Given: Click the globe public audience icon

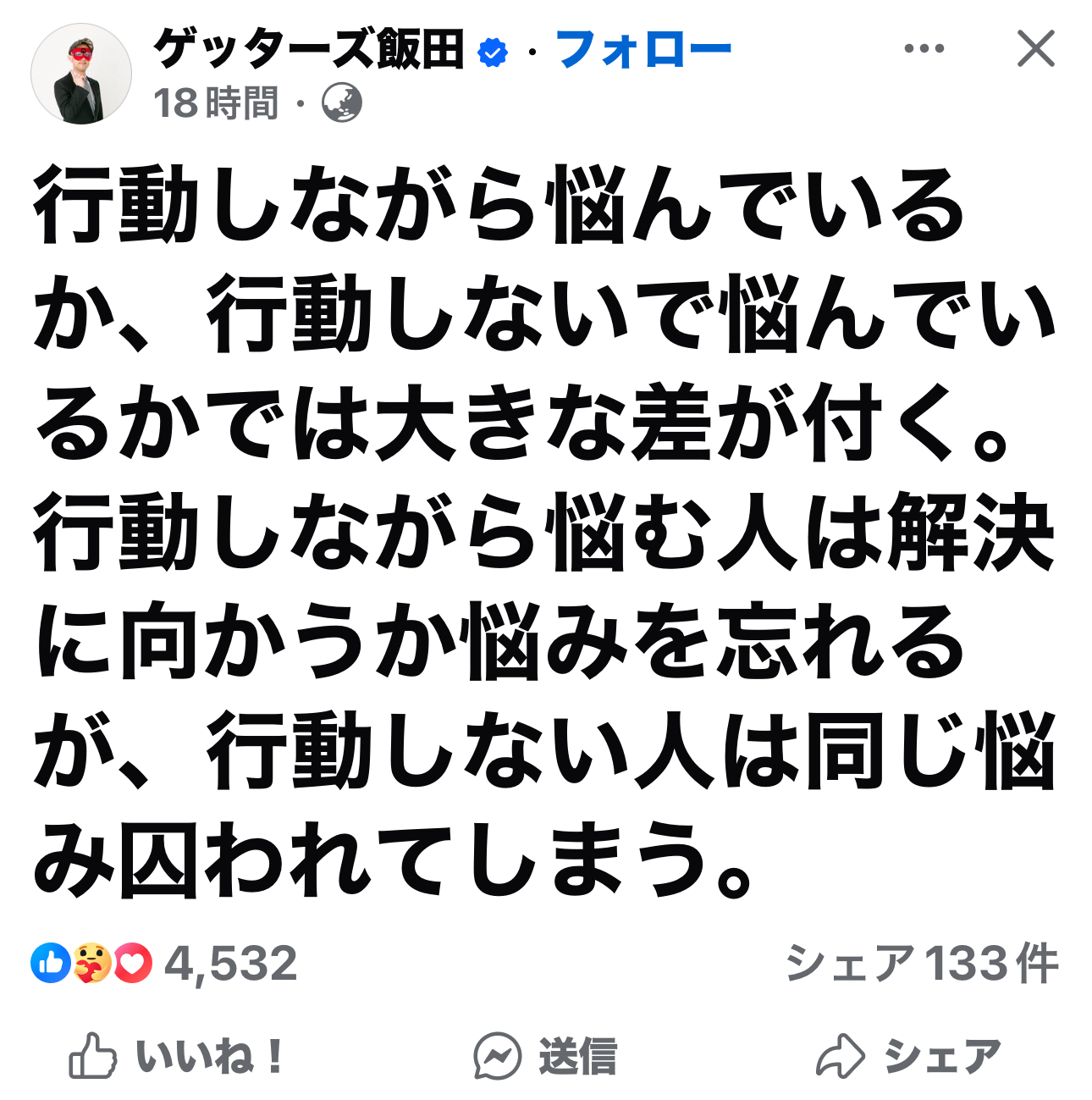Looking at the screenshot, I should [342, 103].
